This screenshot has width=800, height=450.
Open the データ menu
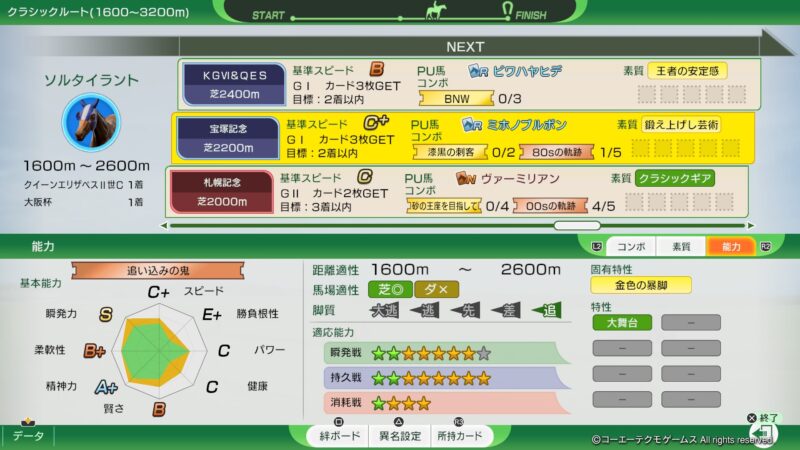28,436
